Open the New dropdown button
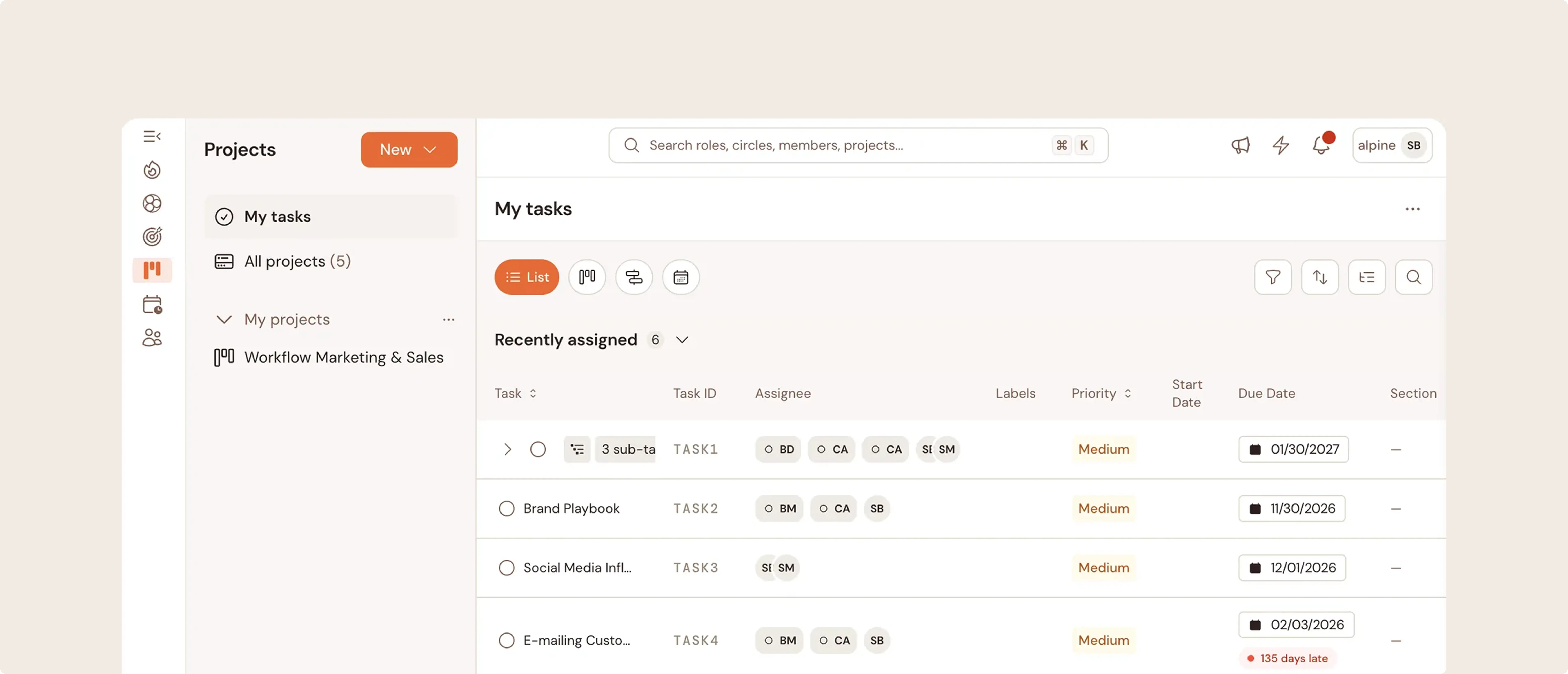 (409, 150)
